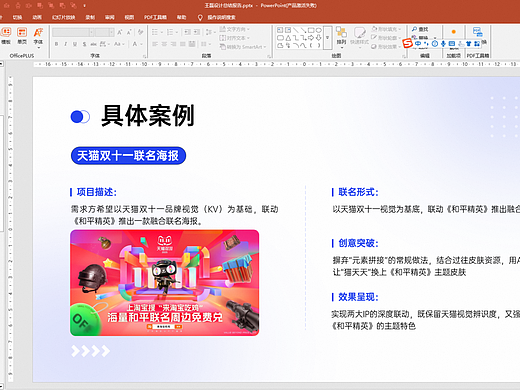The height and width of the screenshot is (390, 520).
Task: Apply the numbered list button
Action: coord(170,32)
